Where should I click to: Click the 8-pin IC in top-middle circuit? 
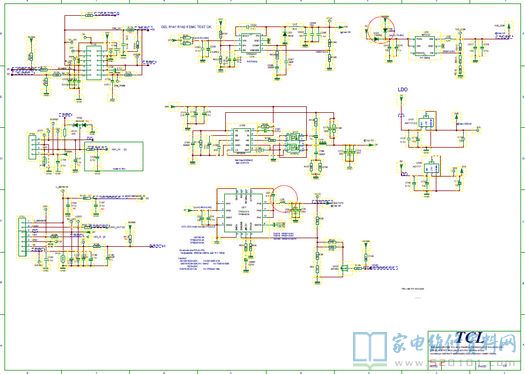pos(251,43)
